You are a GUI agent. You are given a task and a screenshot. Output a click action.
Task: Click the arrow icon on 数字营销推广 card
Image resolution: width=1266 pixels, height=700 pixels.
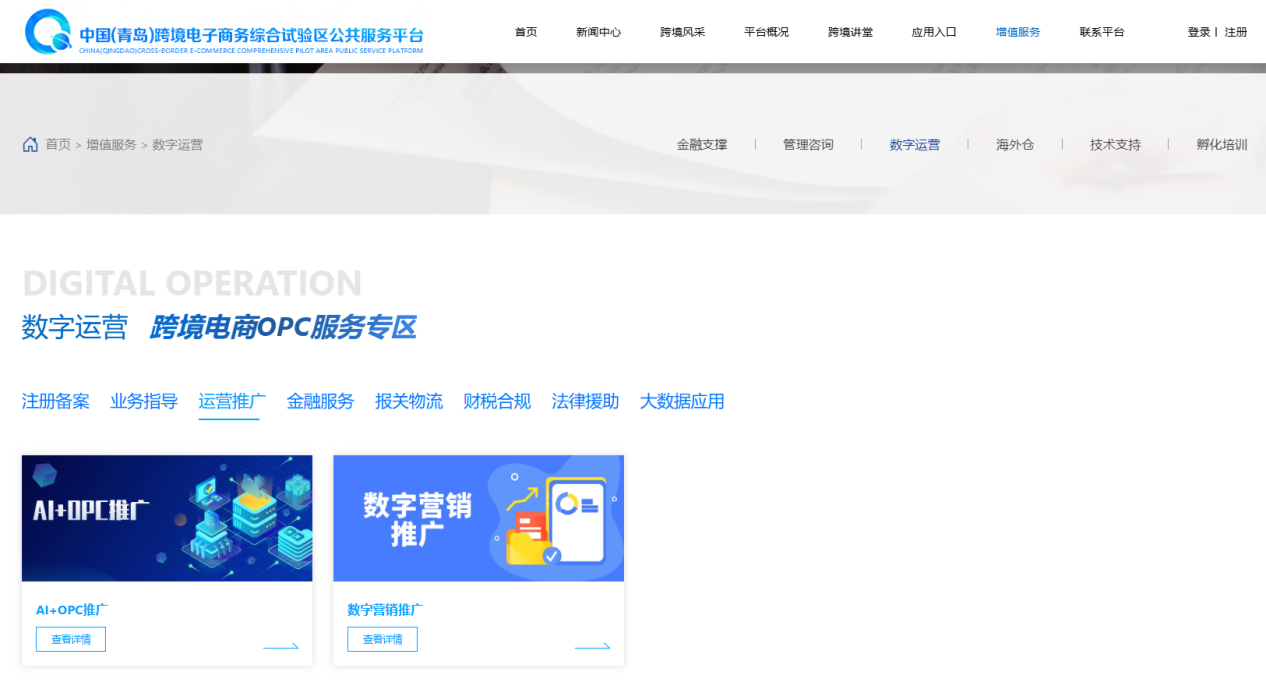[595, 645]
